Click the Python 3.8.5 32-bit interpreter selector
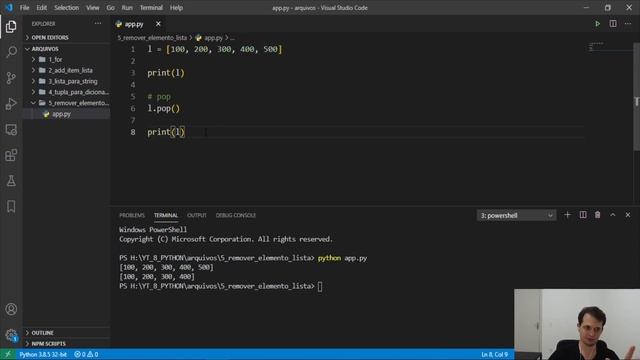640x360 pixels. point(43,354)
